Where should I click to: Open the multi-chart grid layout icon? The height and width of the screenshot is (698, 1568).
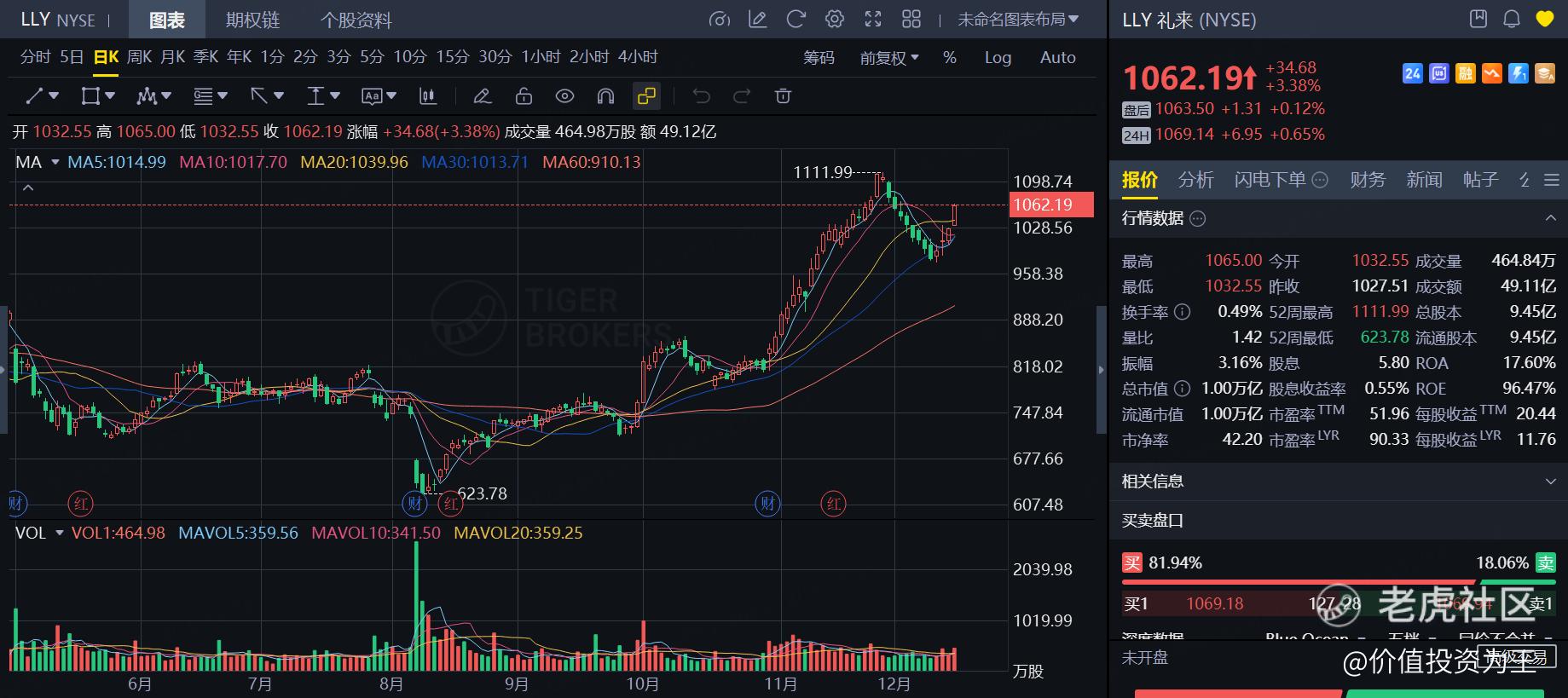[x=911, y=19]
